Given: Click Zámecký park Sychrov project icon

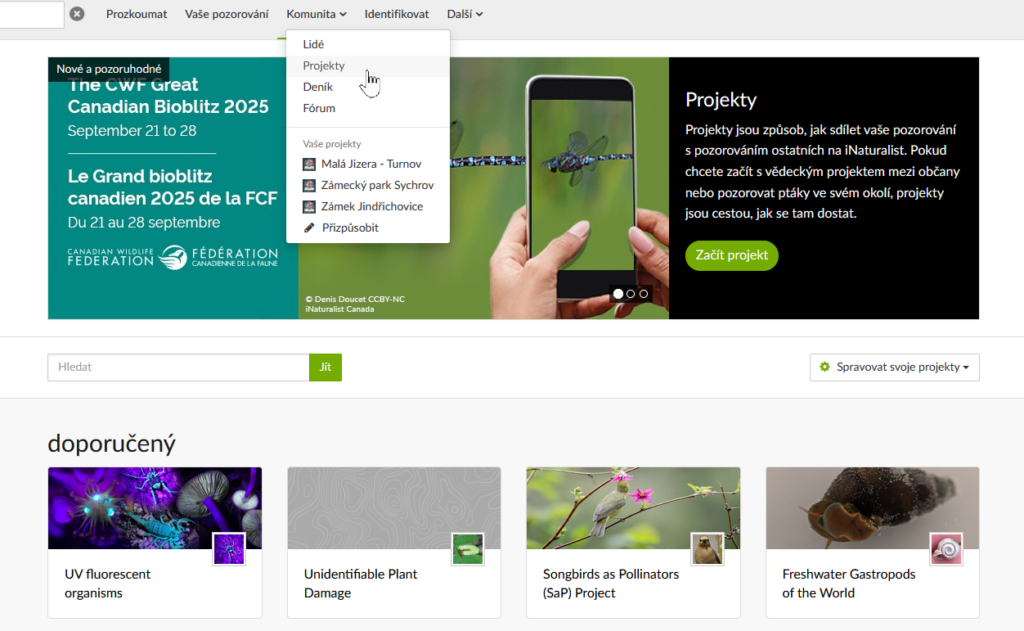Looking at the screenshot, I should point(310,185).
